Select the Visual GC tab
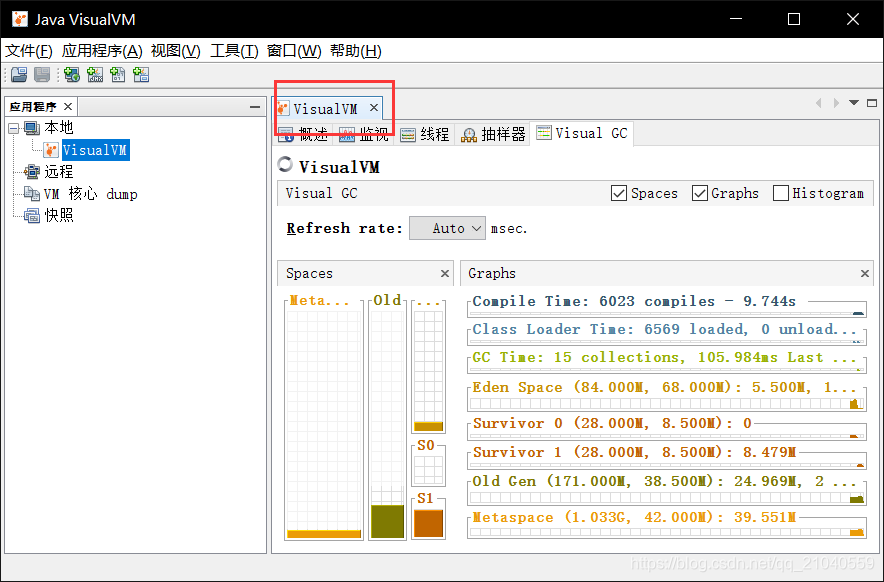The image size is (884, 582). [582, 134]
